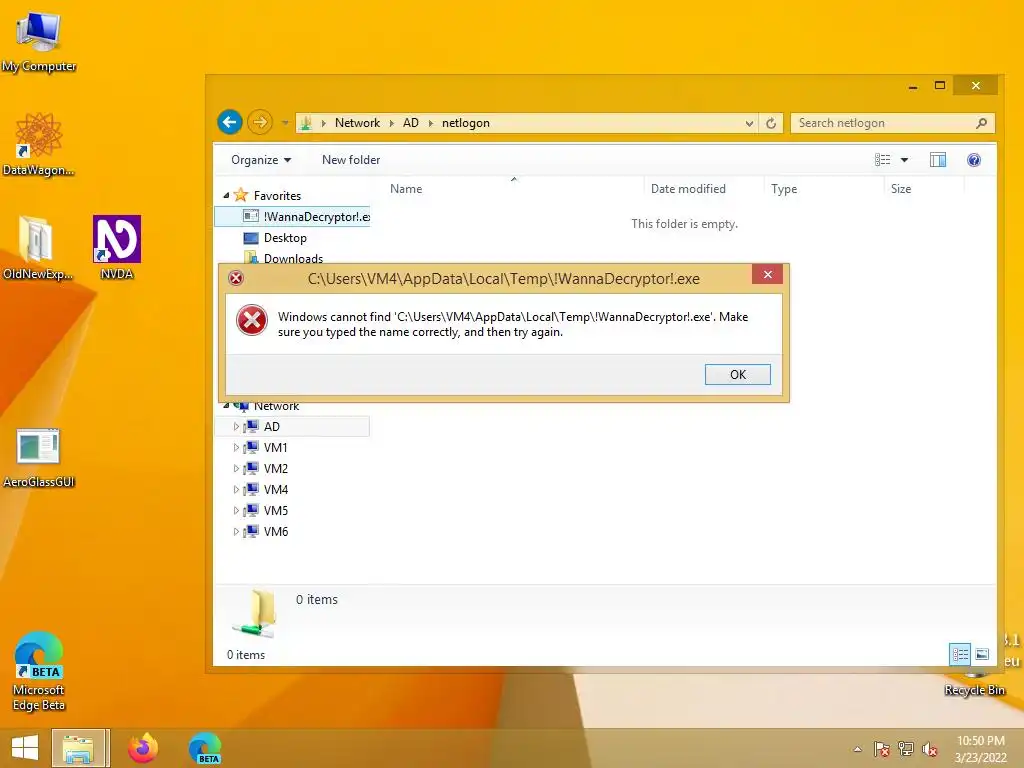Expand address bar history dropdown
Image resolution: width=1024 pixels, height=768 pixels.
pos(749,123)
